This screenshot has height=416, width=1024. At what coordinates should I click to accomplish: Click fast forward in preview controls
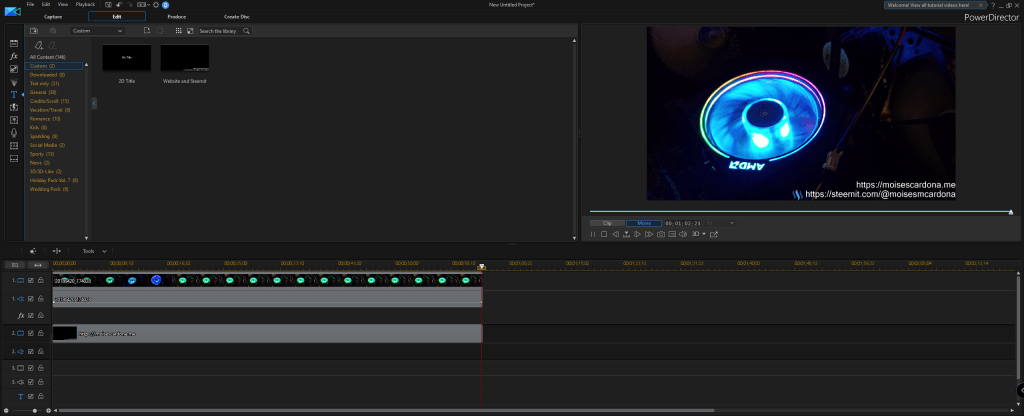[648, 234]
